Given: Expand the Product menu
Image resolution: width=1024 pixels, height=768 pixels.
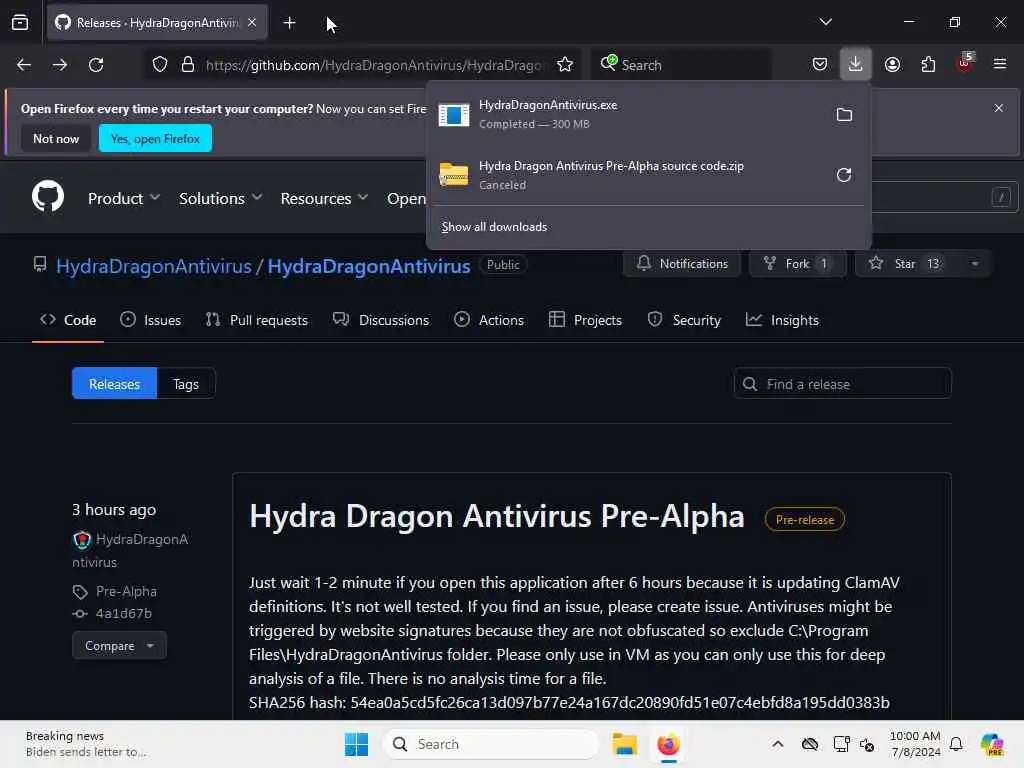Looking at the screenshot, I should [123, 198].
